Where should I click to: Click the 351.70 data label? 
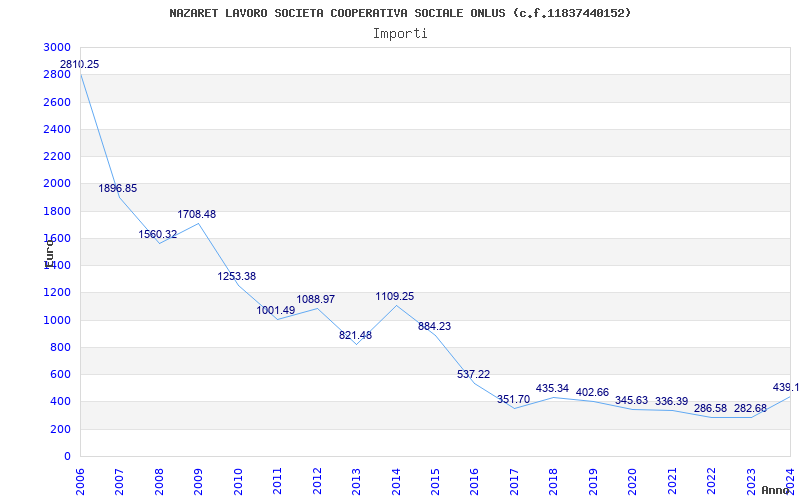(513, 399)
